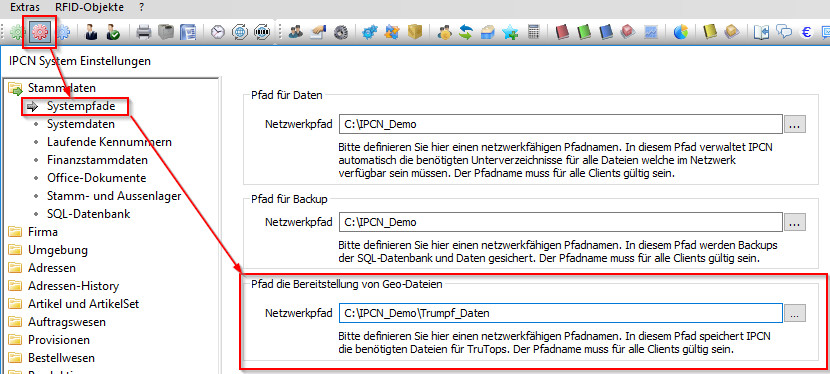The image size is (830, 374).
Task: Click the user with green checkmark icon
Action: pos(113,32)
